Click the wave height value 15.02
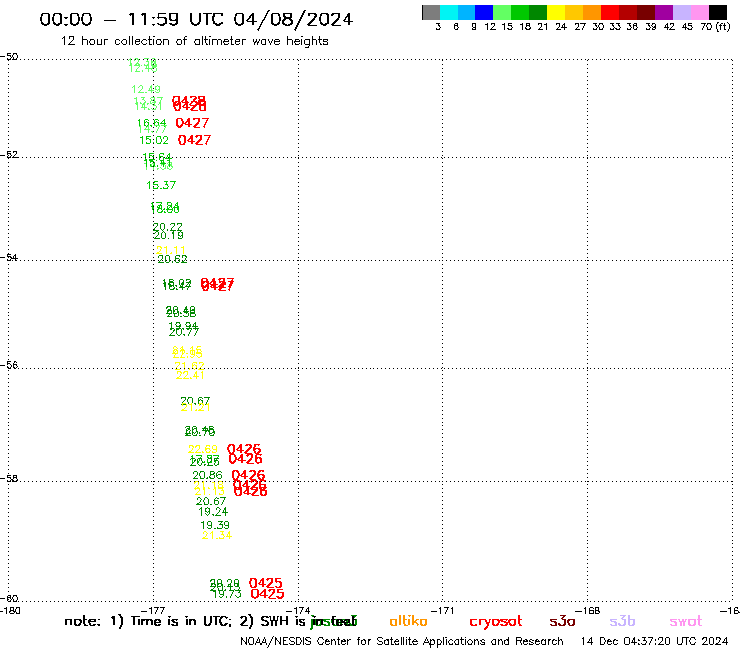Screen dimensions: 740x650 154,140
